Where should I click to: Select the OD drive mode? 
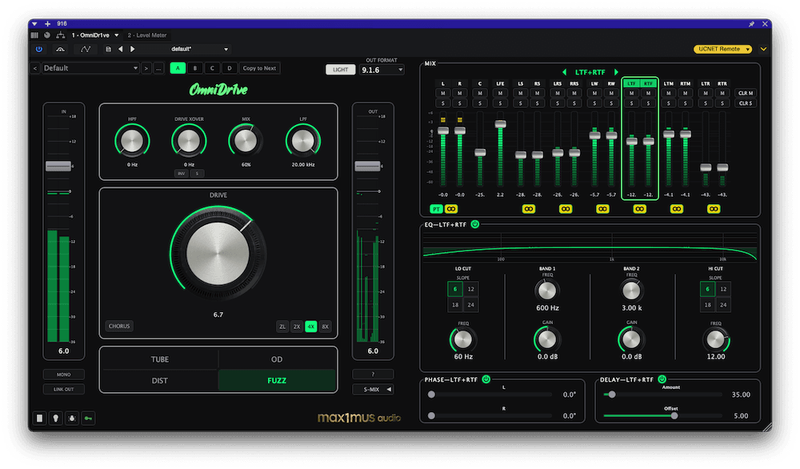[277, 359]
